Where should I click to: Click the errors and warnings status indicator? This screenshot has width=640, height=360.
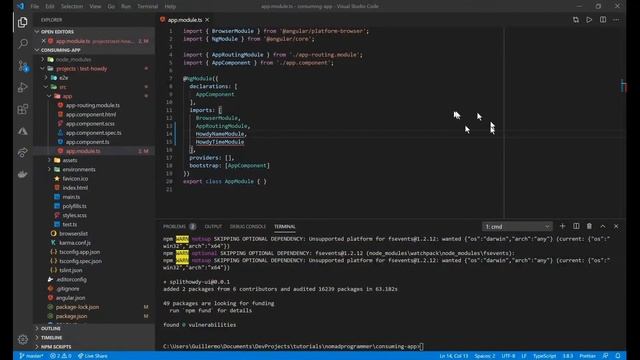click(x=60, y=356)
